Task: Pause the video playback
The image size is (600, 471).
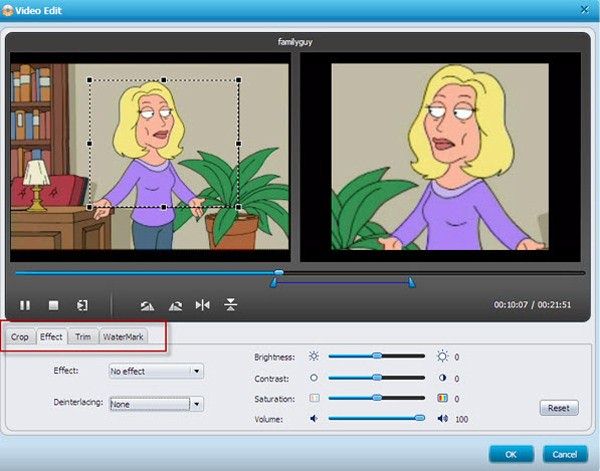Action: pyautogui.click(x=25, y=305)
